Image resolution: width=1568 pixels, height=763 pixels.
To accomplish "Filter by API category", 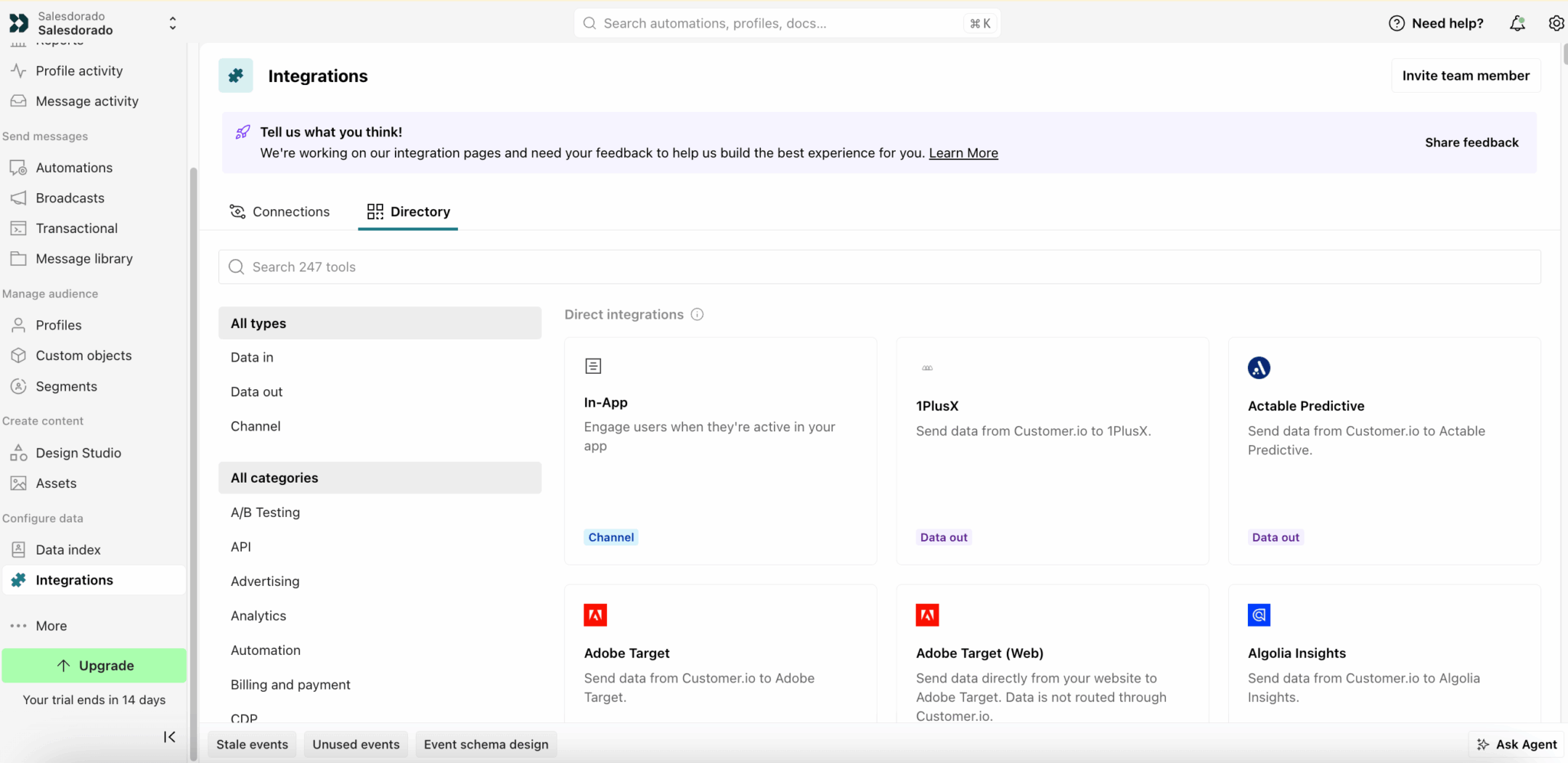I will point(380,546).
